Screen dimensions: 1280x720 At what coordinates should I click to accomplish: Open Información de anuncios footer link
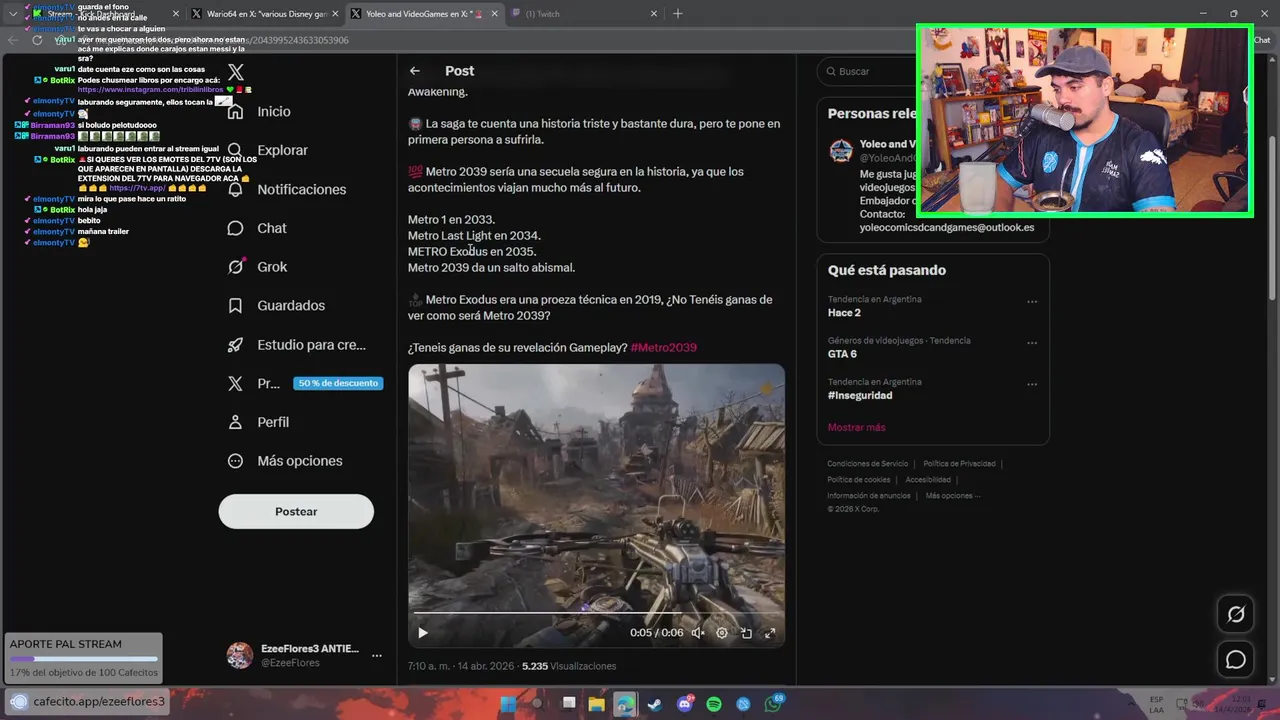point(869,496)
